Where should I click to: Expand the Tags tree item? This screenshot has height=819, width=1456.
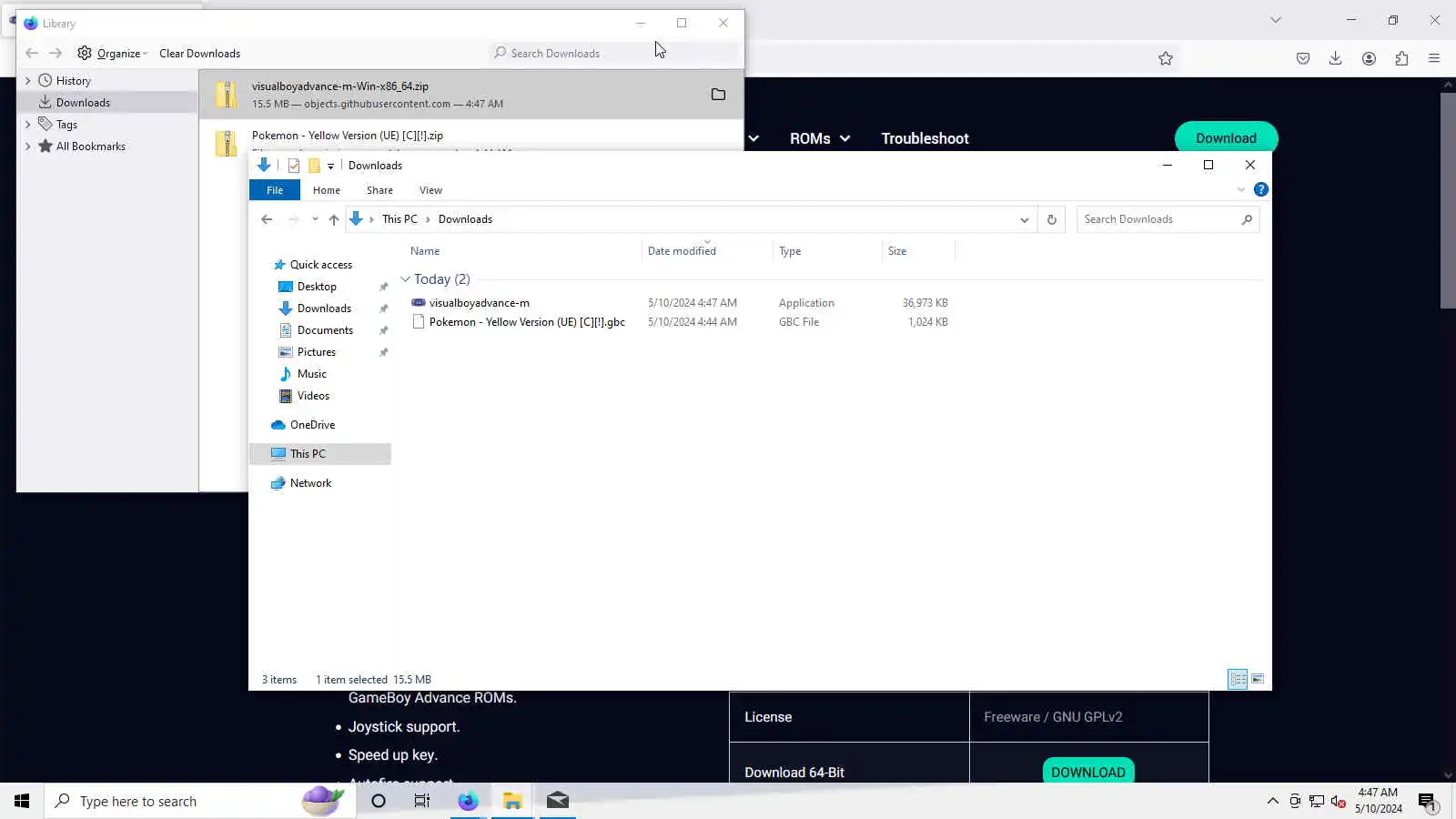[27, 124]
